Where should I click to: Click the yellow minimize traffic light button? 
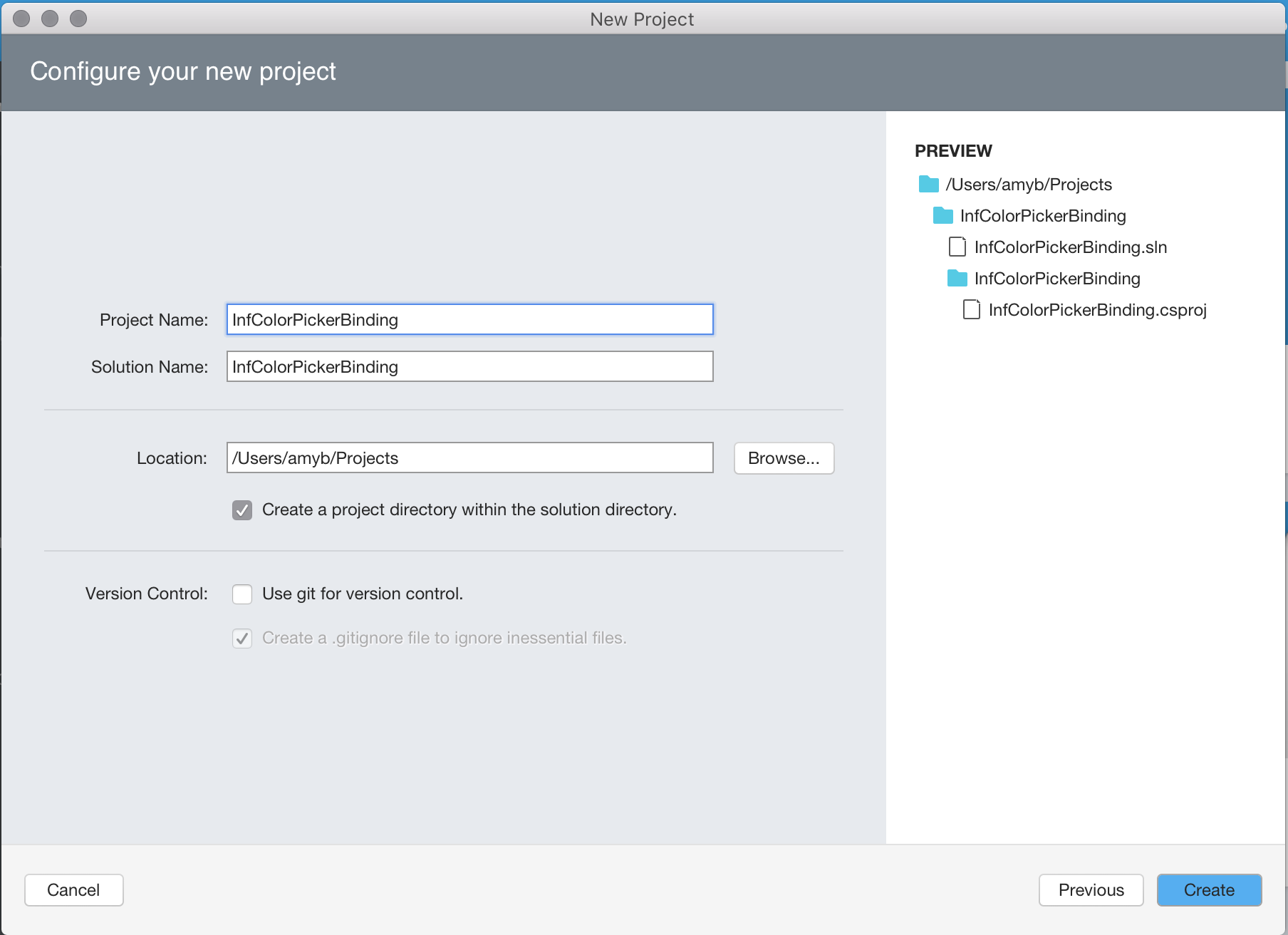coord(48,18)
